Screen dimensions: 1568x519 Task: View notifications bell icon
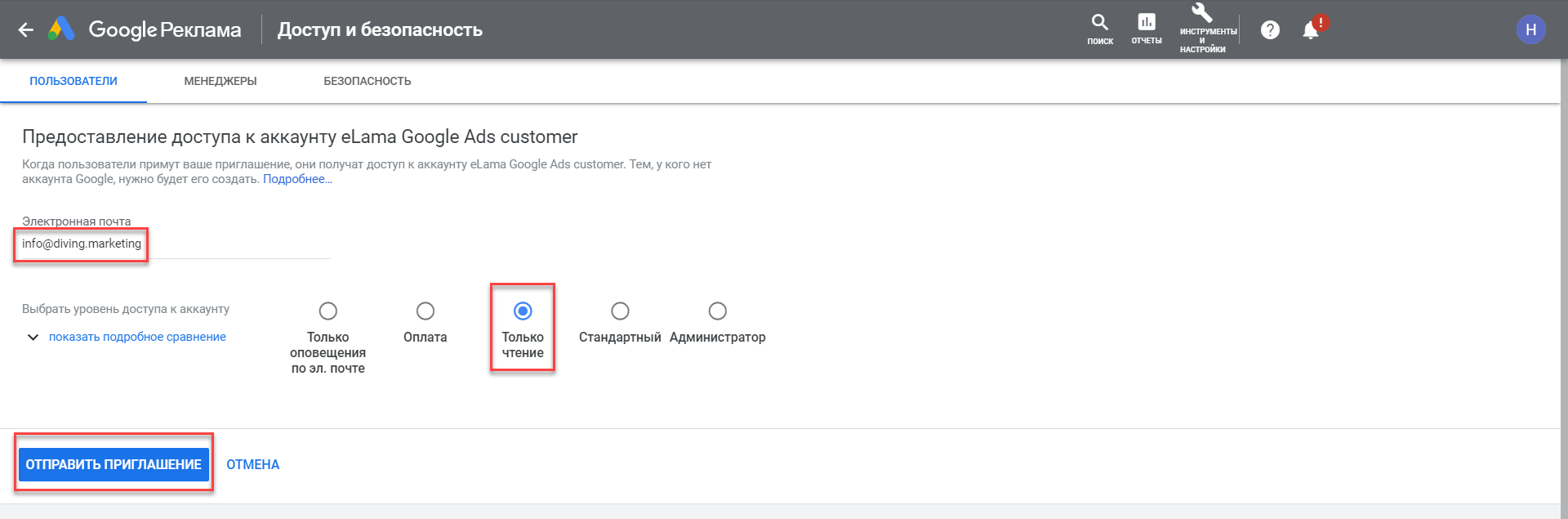coord(1311,29)
